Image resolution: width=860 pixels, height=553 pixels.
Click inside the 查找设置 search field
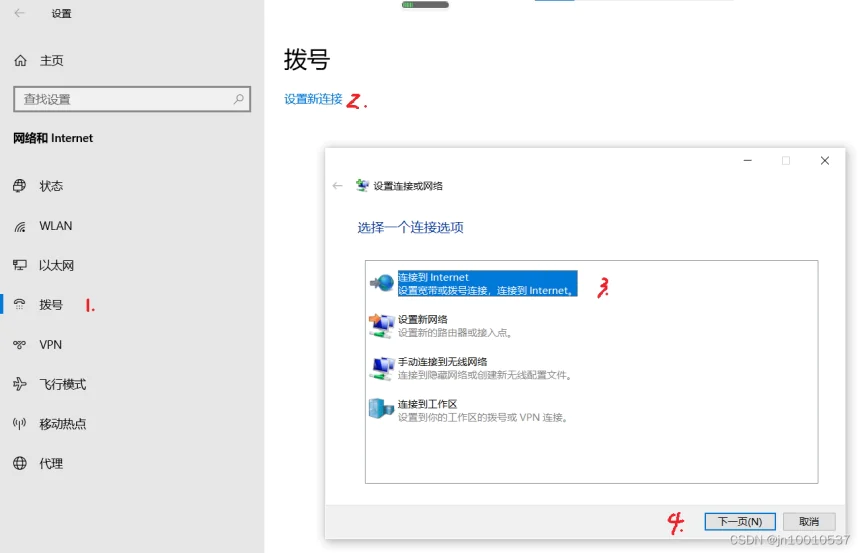point(120,99)
